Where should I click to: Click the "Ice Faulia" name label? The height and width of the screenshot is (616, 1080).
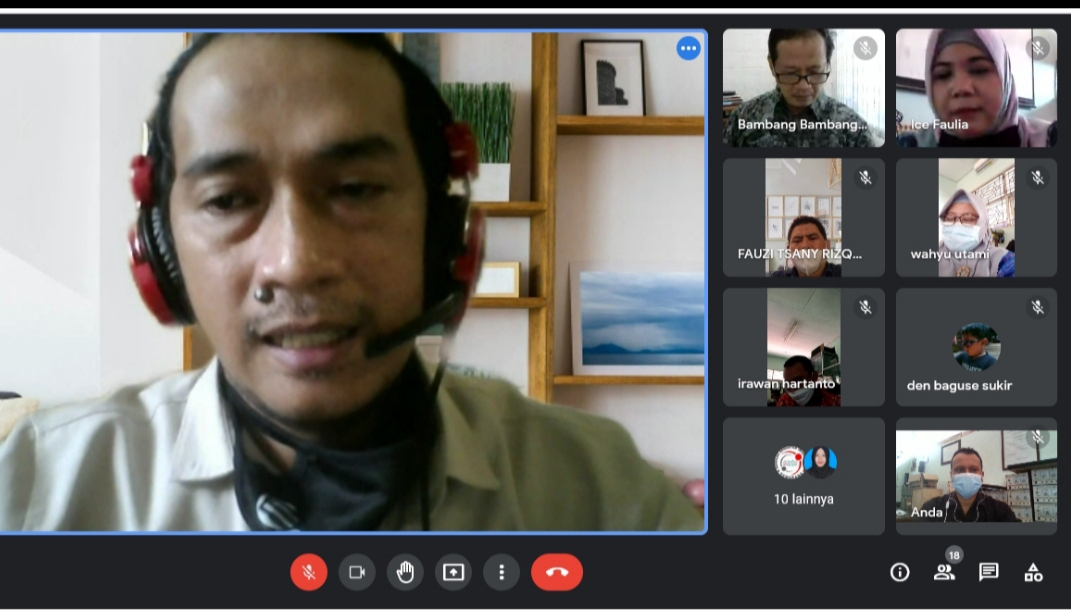(939, 125)
